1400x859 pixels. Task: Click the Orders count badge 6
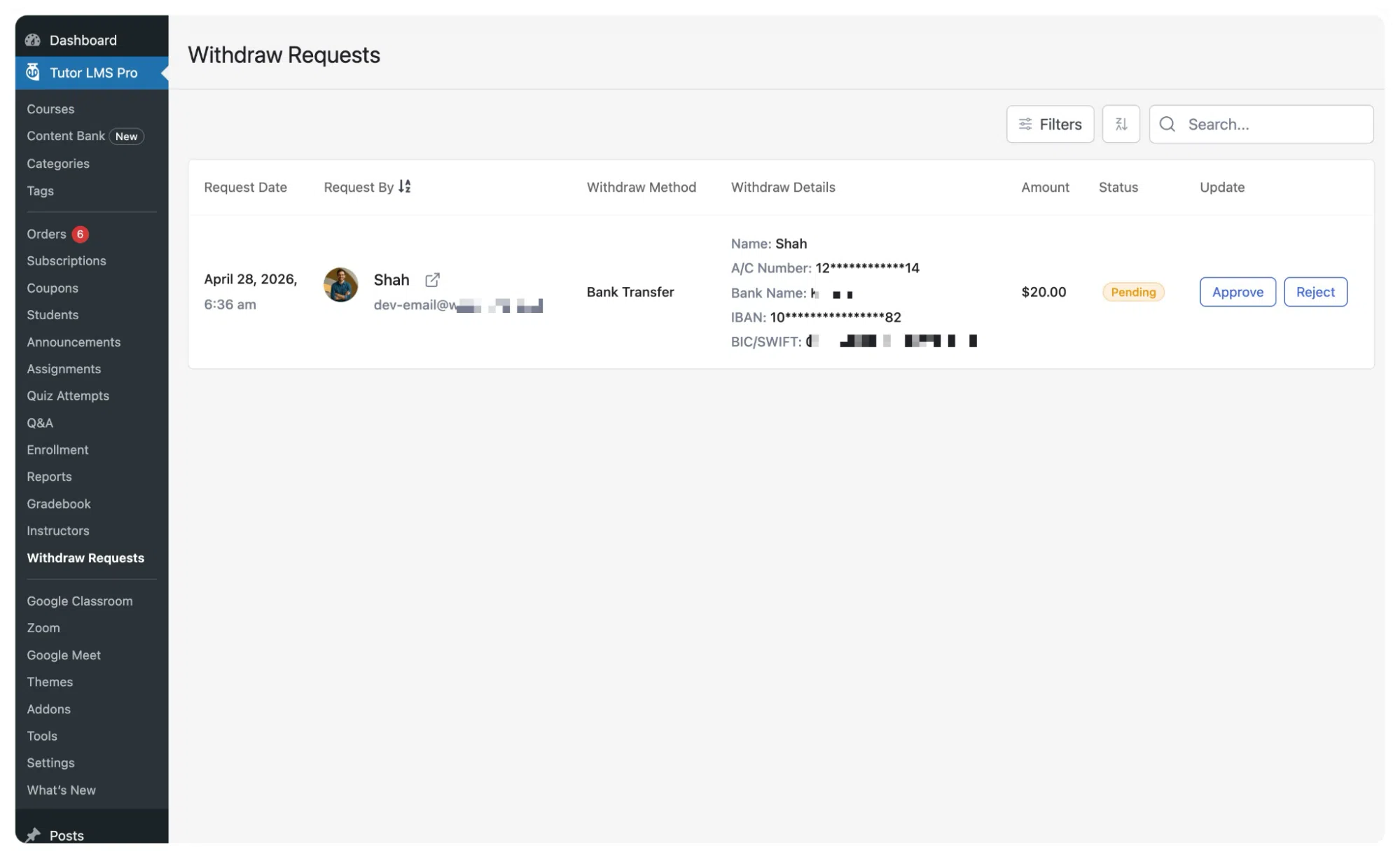(x=80, y=234)
